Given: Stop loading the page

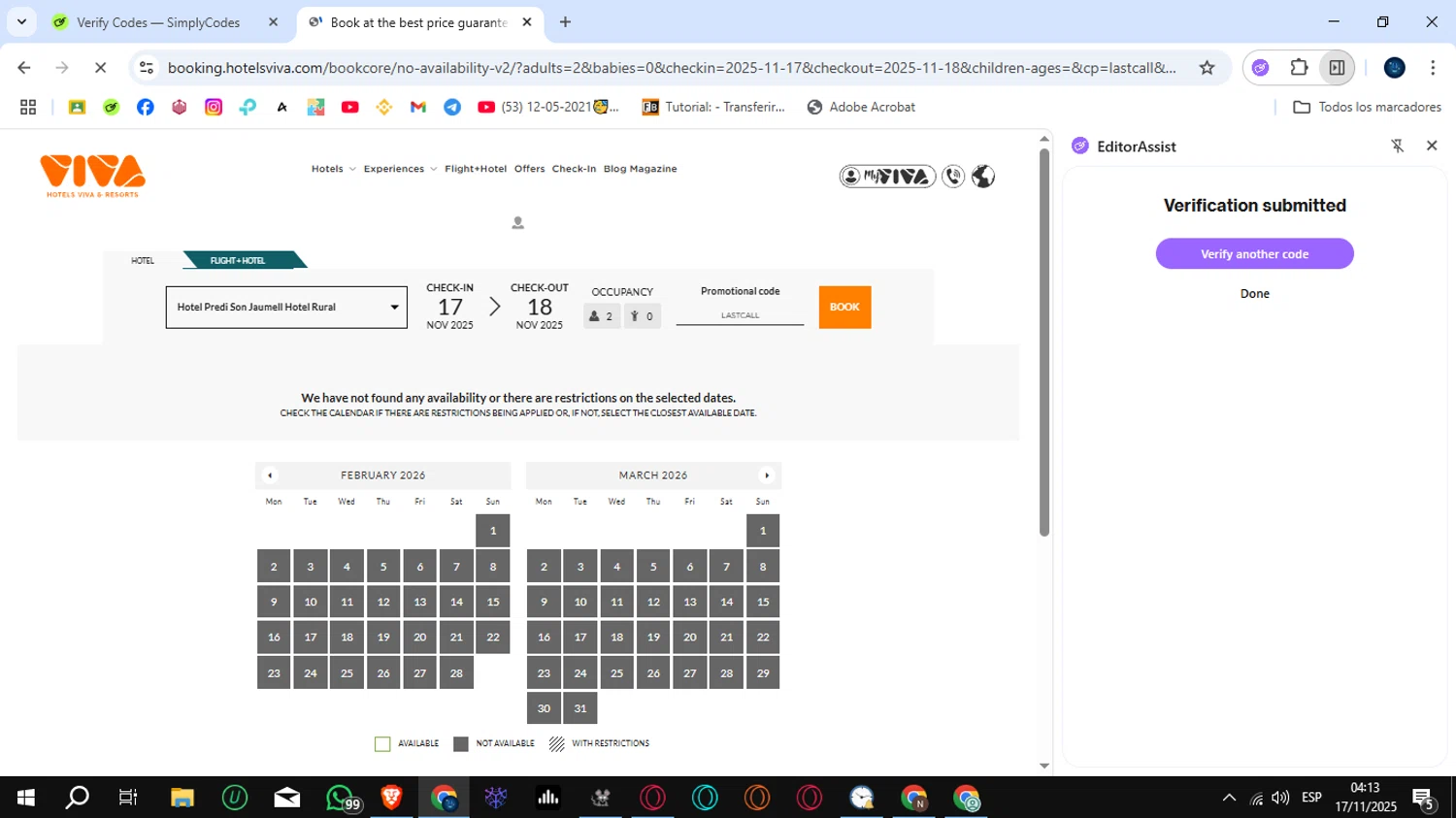Looking at the screenshot, I should [100, 68].
